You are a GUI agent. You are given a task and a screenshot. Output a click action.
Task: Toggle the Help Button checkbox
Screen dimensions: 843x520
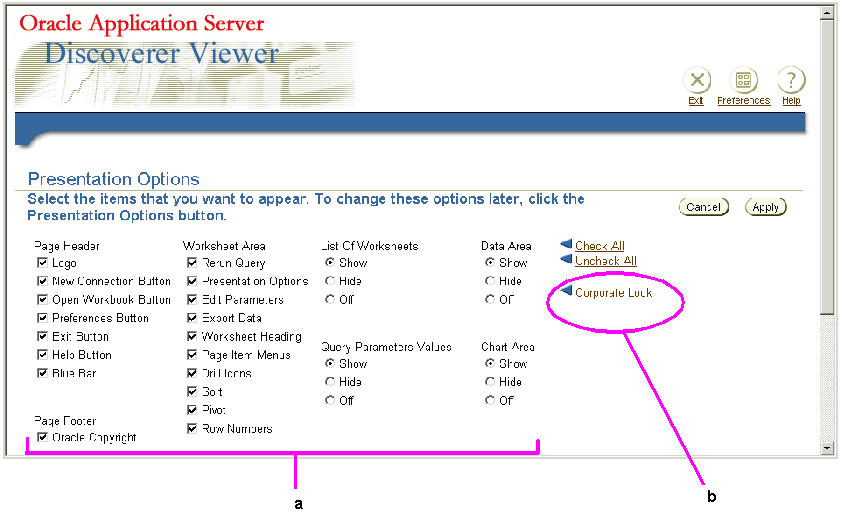point(42,354)
